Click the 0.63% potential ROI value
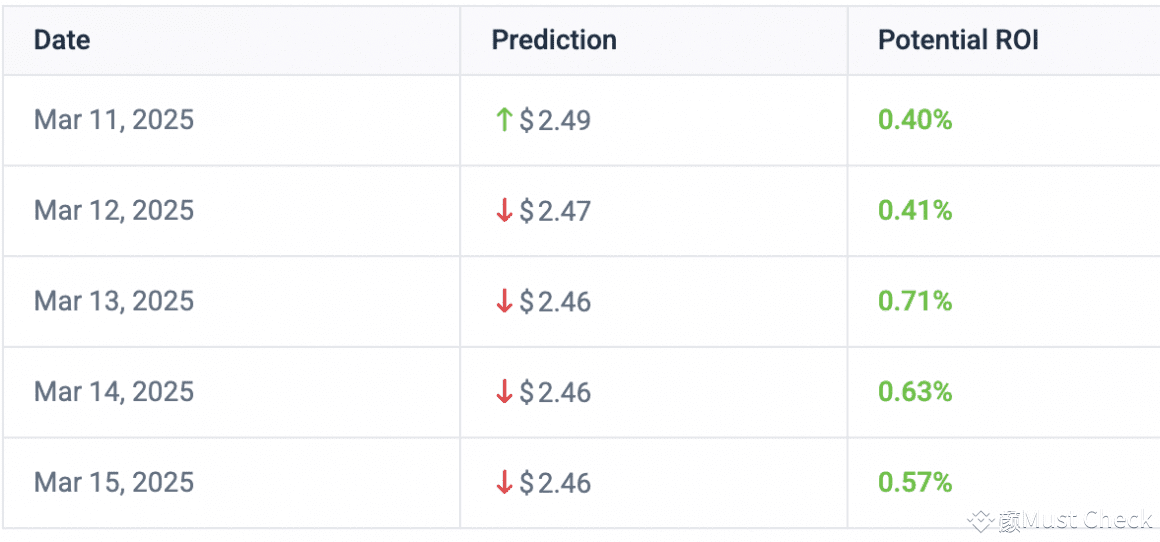Viewport: 1160px width, 542px height. tap(915, 392)
